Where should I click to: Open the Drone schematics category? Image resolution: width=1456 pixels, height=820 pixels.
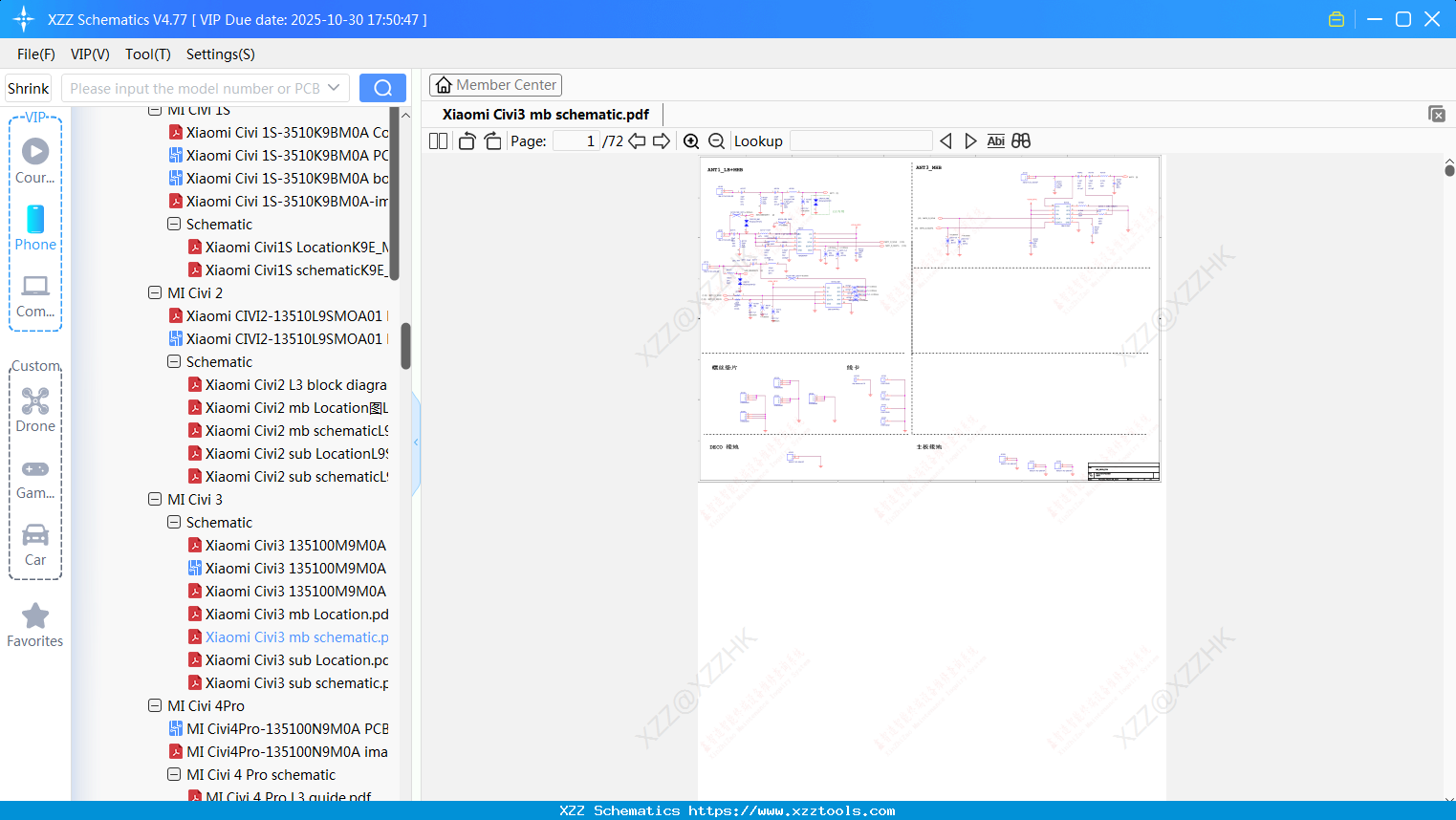[x=35, y=410]
